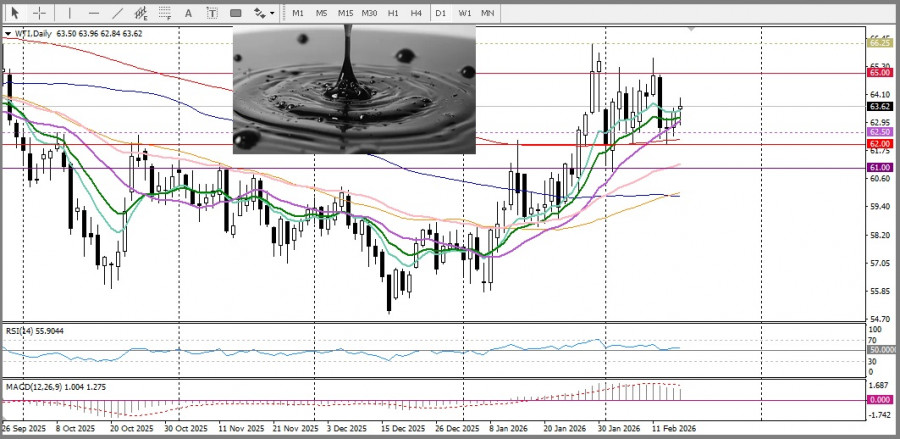Click the 1.687 MACD scale value

click(880, 386)
